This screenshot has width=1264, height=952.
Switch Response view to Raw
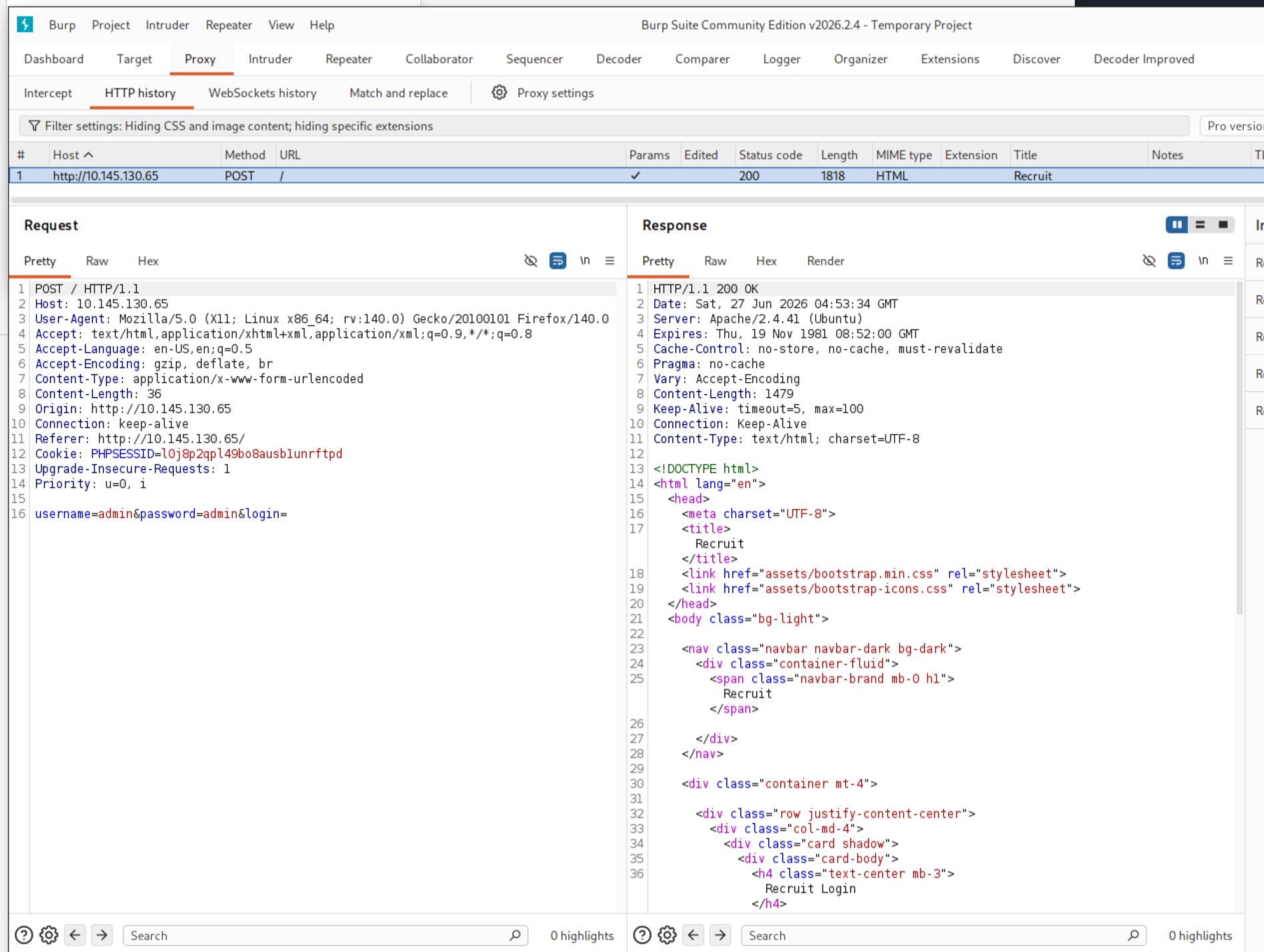pos(715,261)
